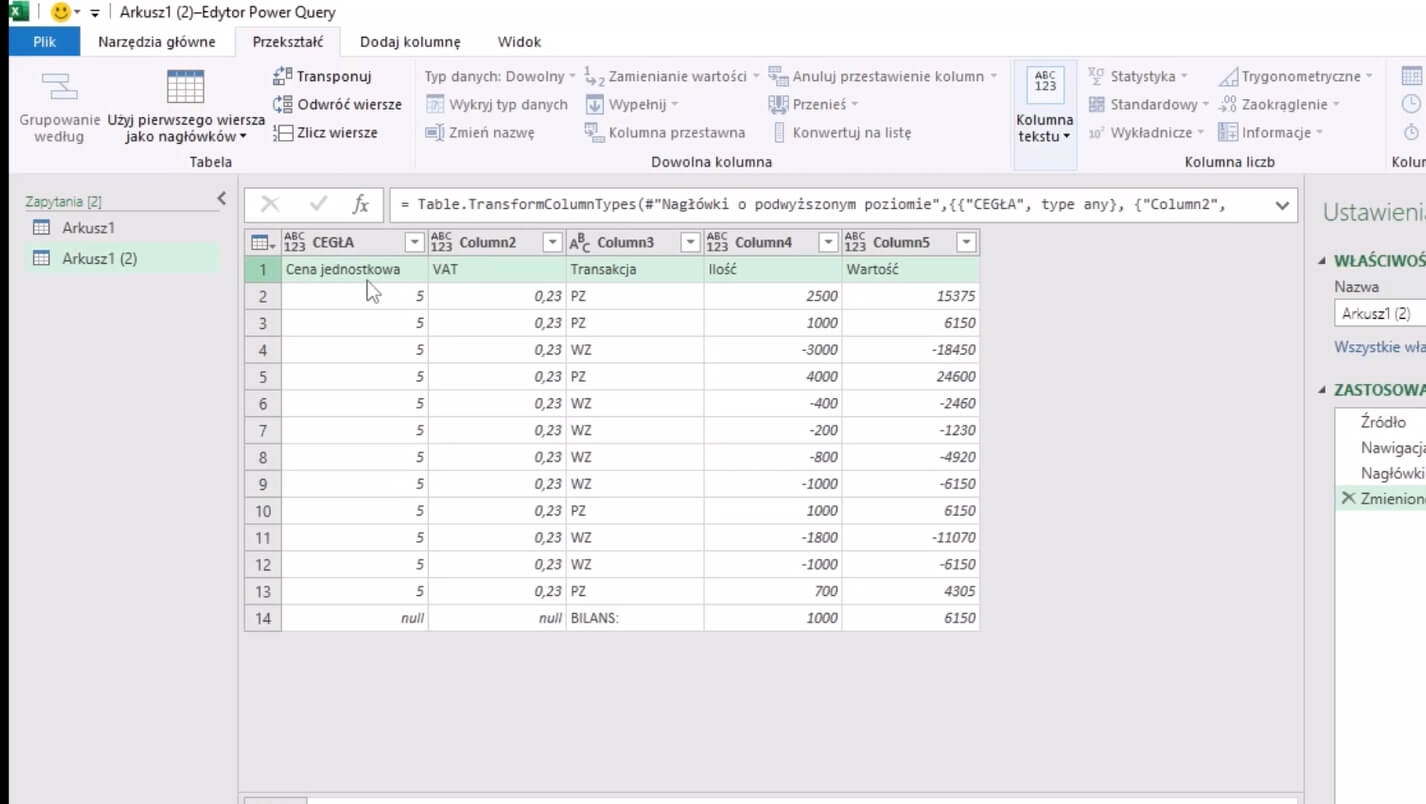Click the Konwertuj na listę icon
Screen dimensions: 1426x804
point(780,133)
